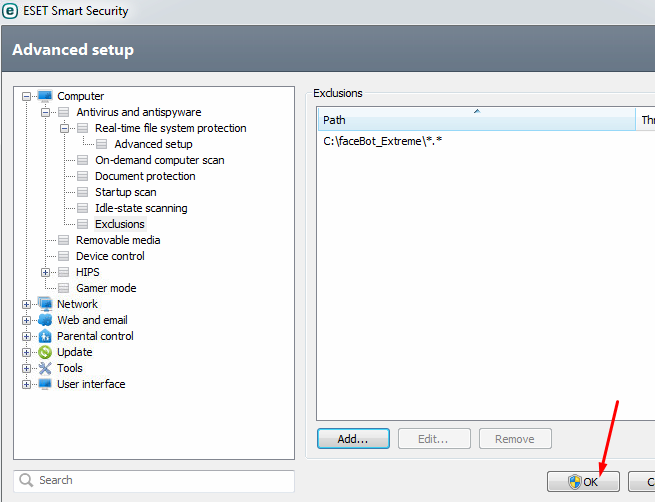The height and width of the screenshot is (502, 655).
Task: Click the page icon beside Device control
Action: 63,256
